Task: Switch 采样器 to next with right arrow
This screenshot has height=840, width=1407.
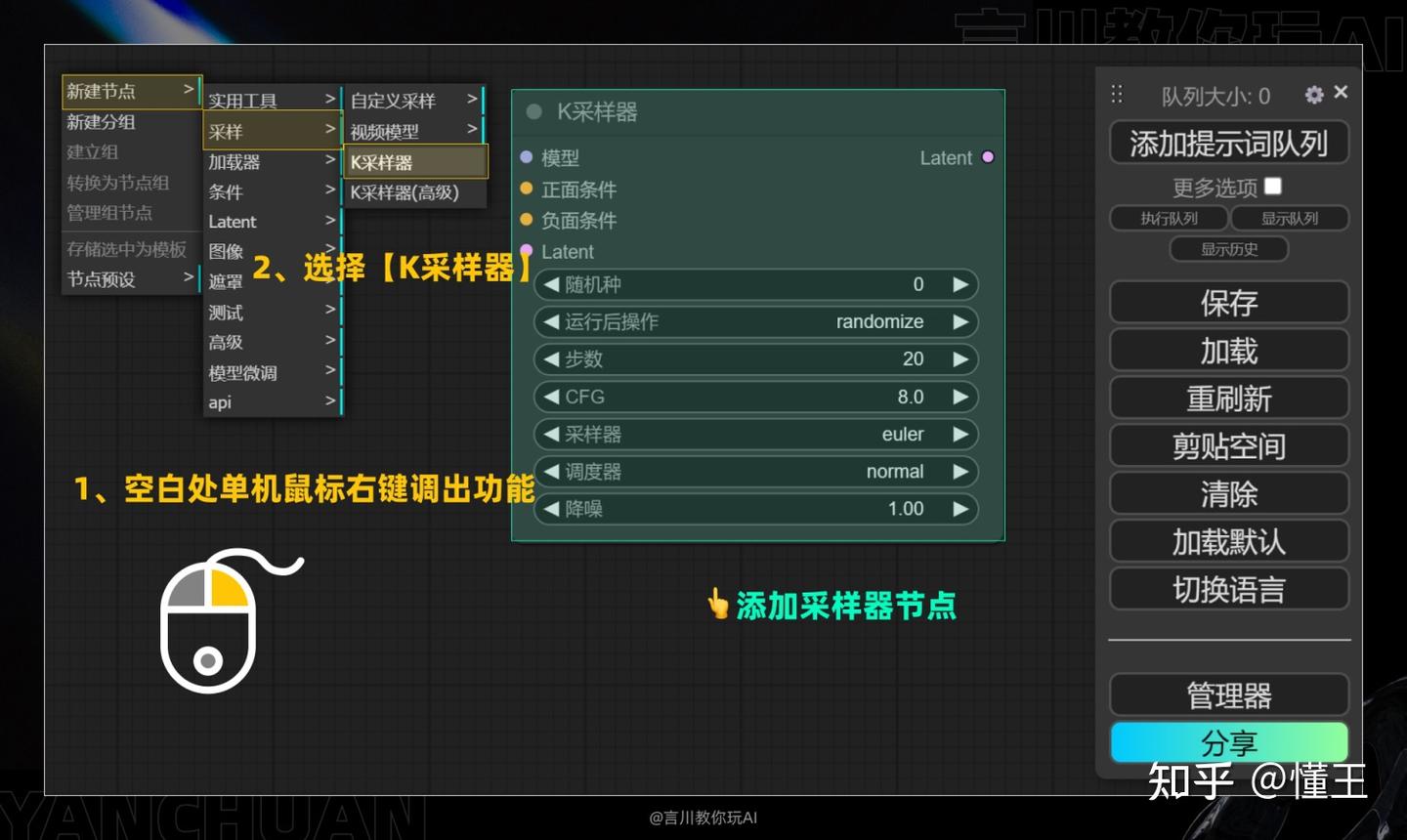Action: coord(960,434)
